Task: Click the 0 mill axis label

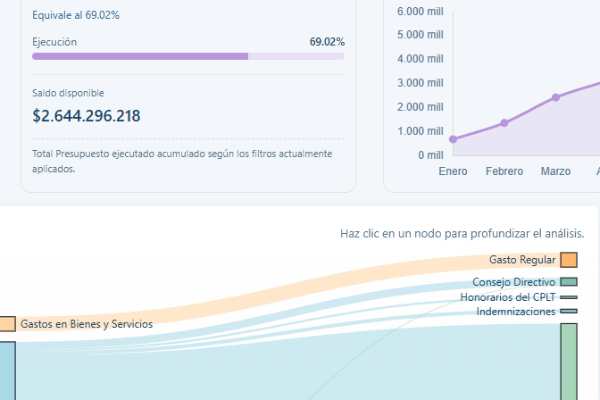Action: [x=431, y=155]
